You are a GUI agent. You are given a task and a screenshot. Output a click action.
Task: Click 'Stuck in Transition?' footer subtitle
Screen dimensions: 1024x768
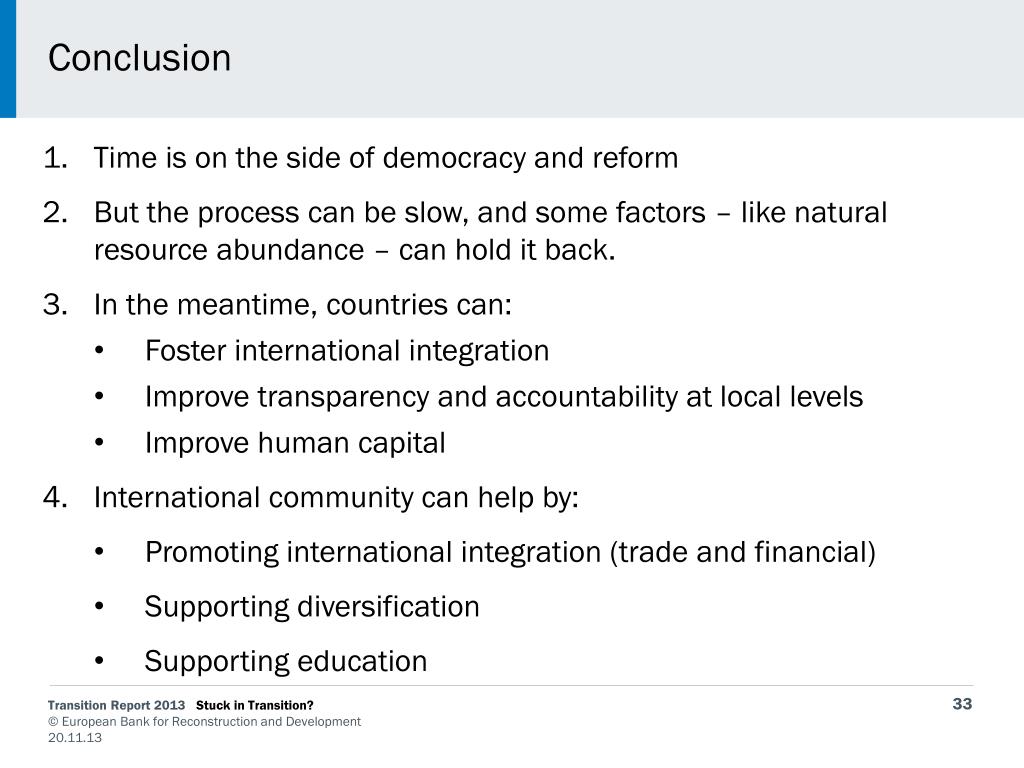pos(255,705)
